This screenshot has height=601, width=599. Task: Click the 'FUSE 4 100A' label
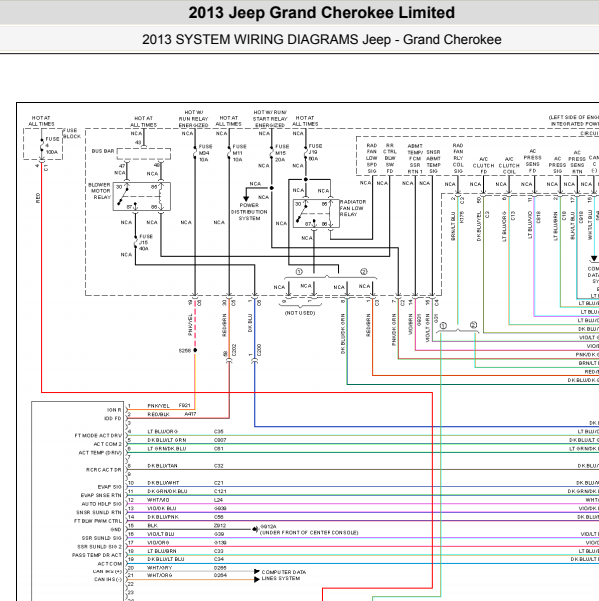[x=51, y=145]
